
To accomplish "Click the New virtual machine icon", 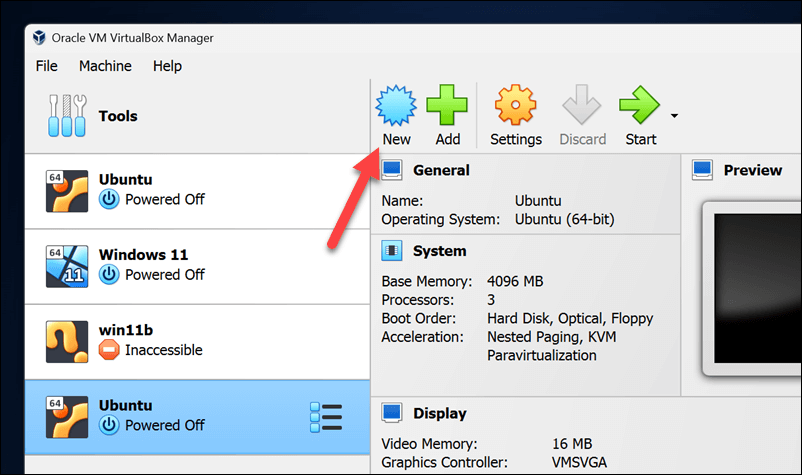I will [x=396, y=105].
